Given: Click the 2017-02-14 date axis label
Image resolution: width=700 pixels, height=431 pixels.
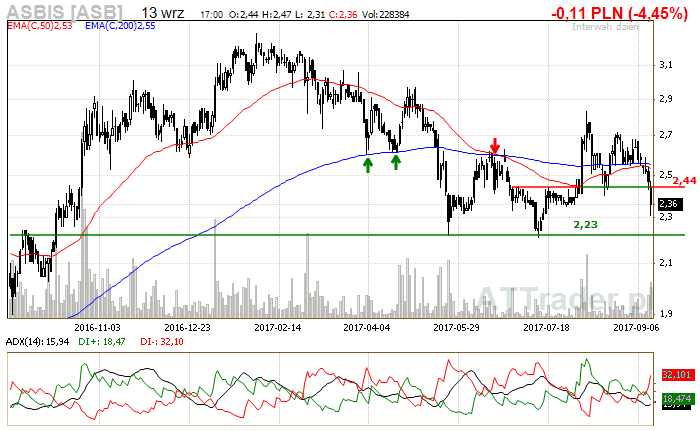Looking at the screenshot, I should (x=278, y=328).
